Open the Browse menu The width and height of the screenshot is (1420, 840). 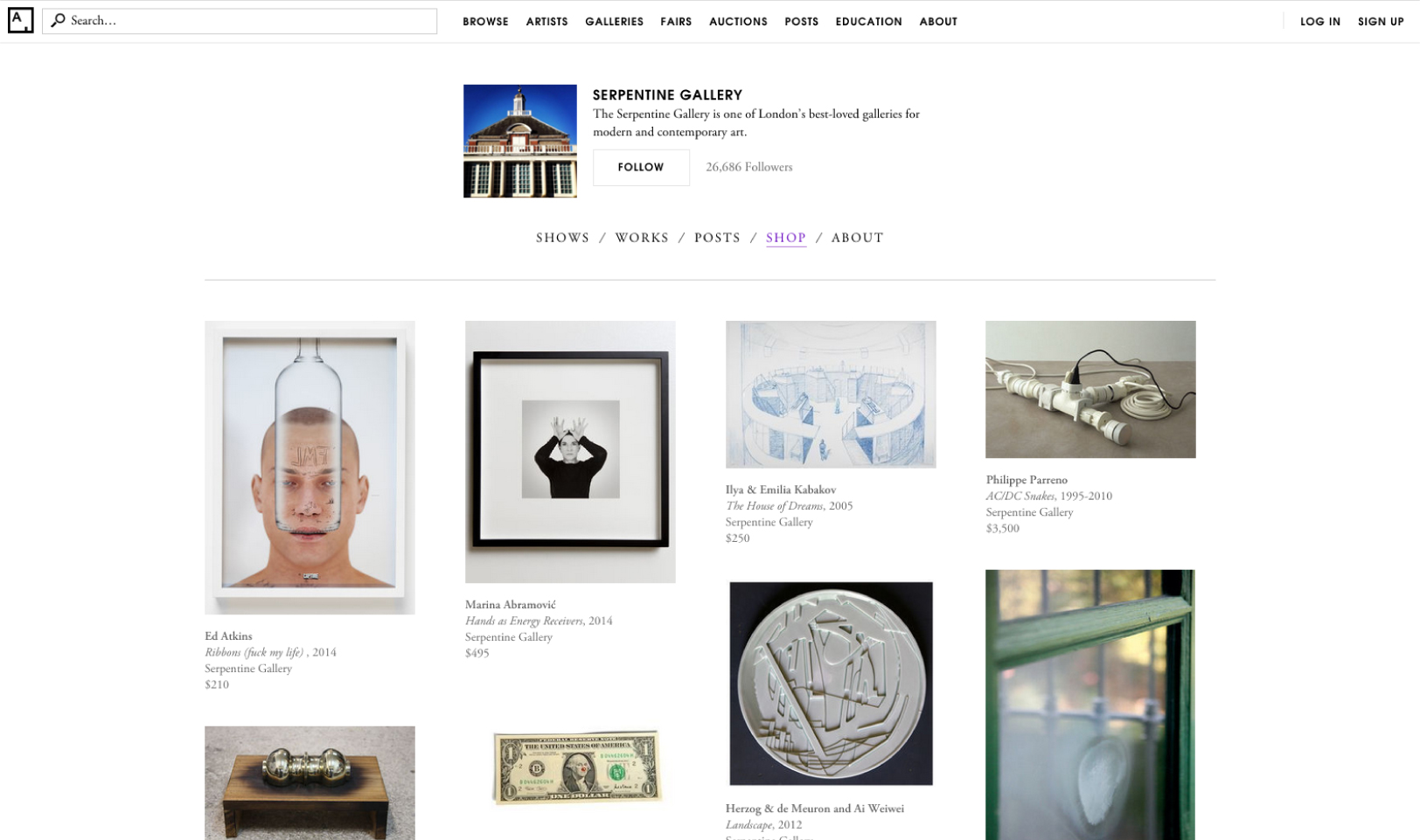(485, 22)
